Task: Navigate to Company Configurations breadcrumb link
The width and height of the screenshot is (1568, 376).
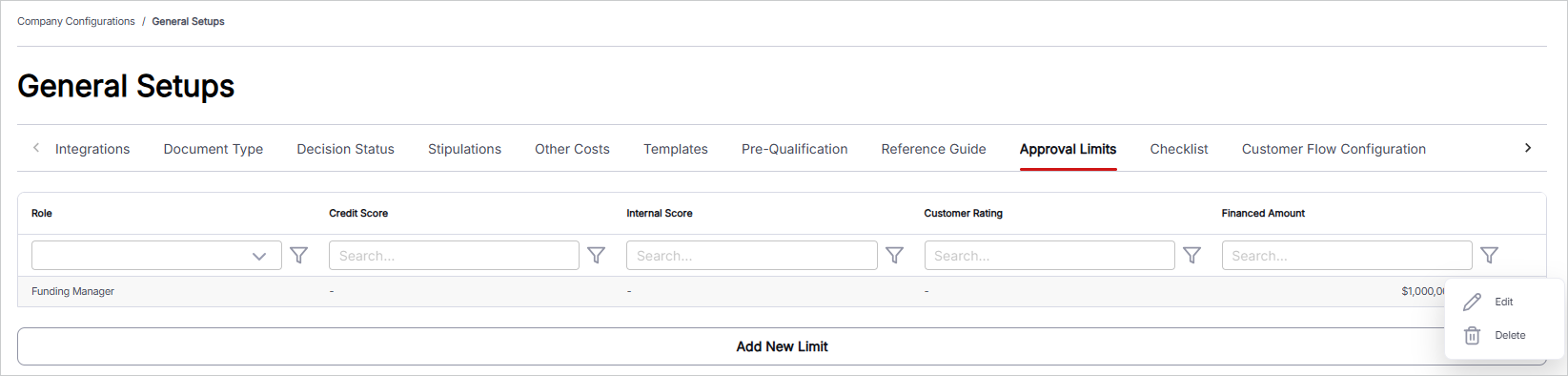Action: (x=76, y=21)
